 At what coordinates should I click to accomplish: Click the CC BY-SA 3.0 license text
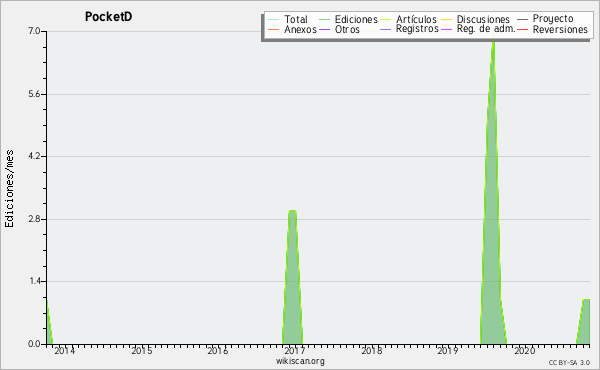click(569, 363)
